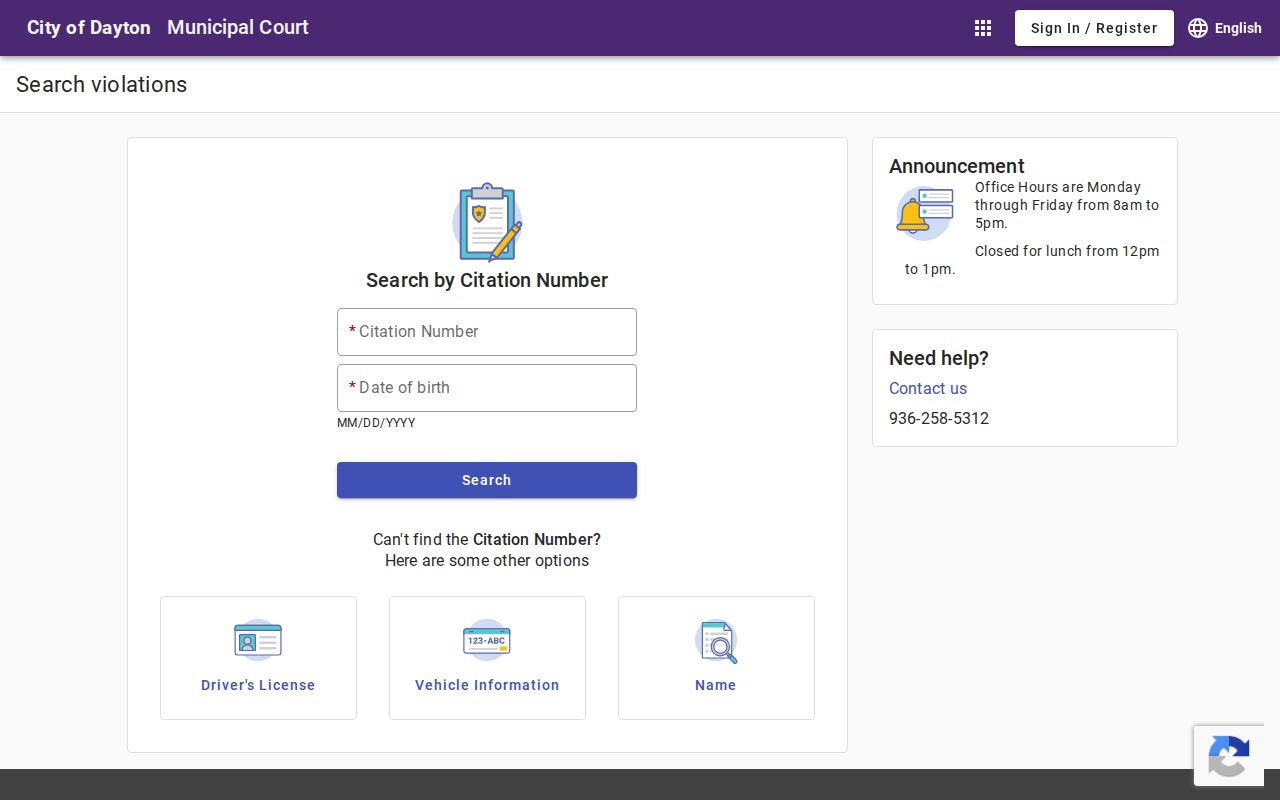Click the Driver's License card icon
This screenshot has height=800, width=1280.
click(258, 640)
